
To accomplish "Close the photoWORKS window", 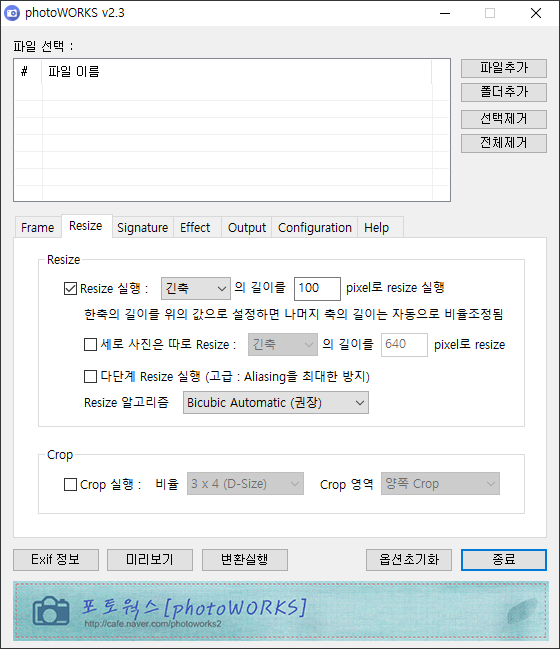I will [536, 13].
